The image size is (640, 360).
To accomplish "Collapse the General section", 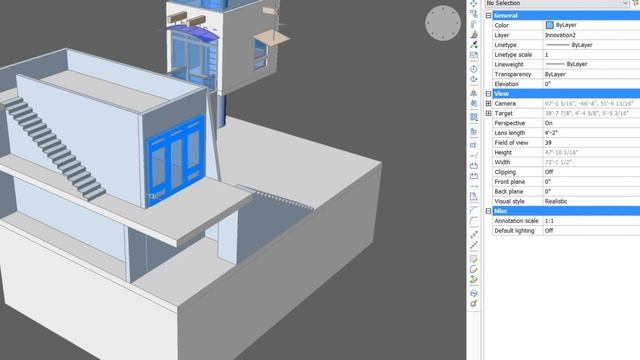I will click(x=488, y=16).
